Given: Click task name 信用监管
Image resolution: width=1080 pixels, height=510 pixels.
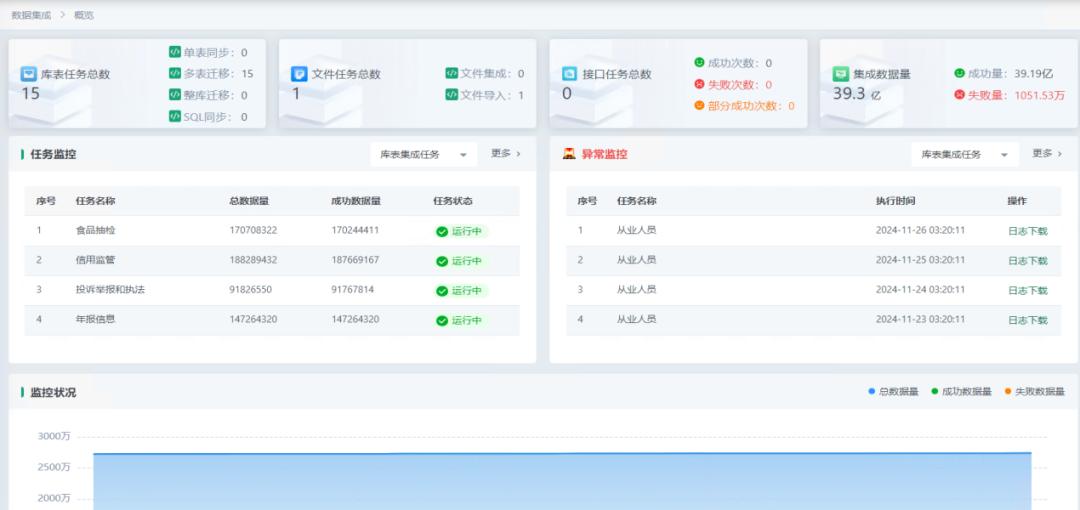Looking at the screenshot, I should coord(96,260).
